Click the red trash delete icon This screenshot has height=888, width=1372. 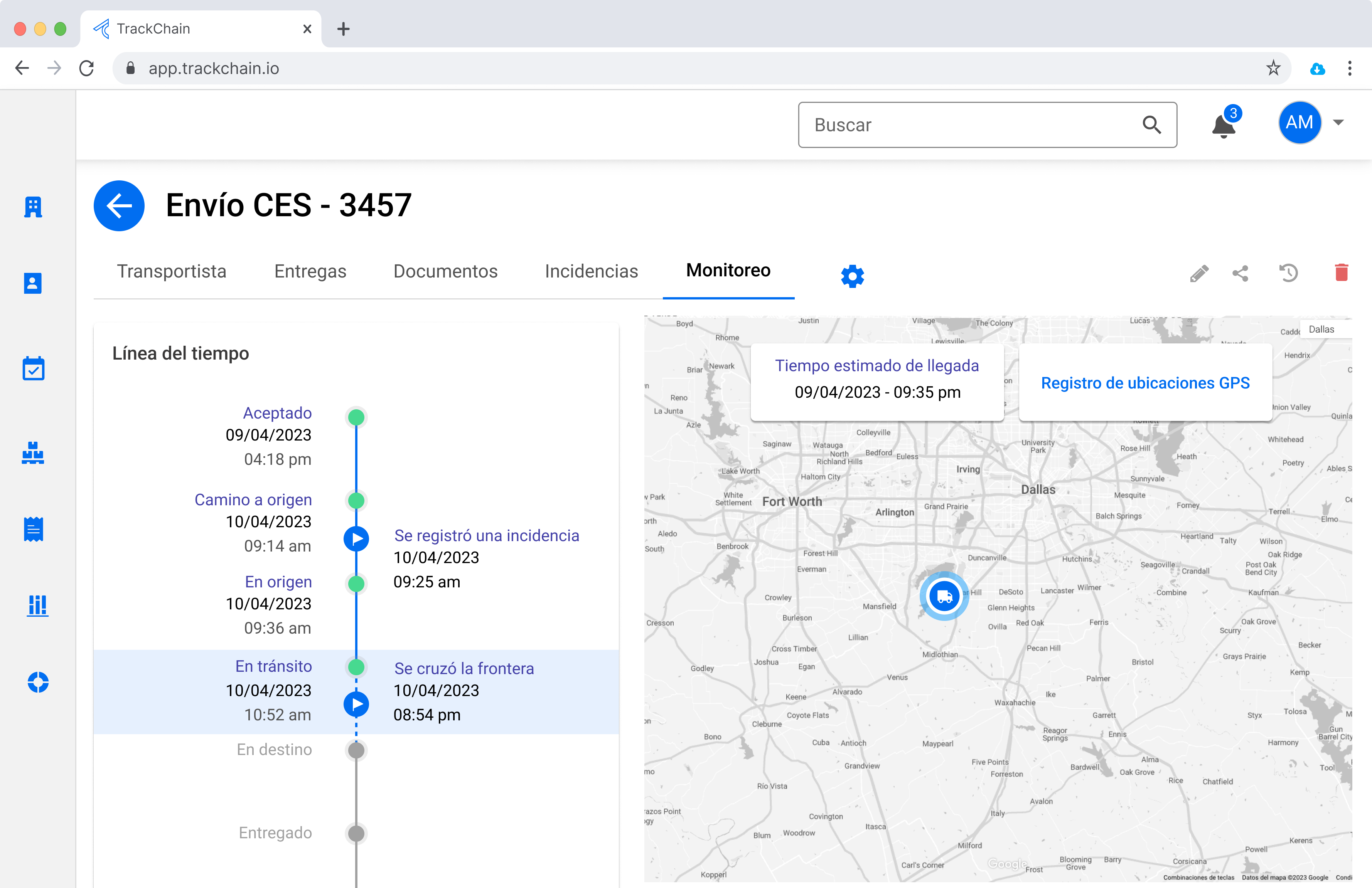point(1342,272)
